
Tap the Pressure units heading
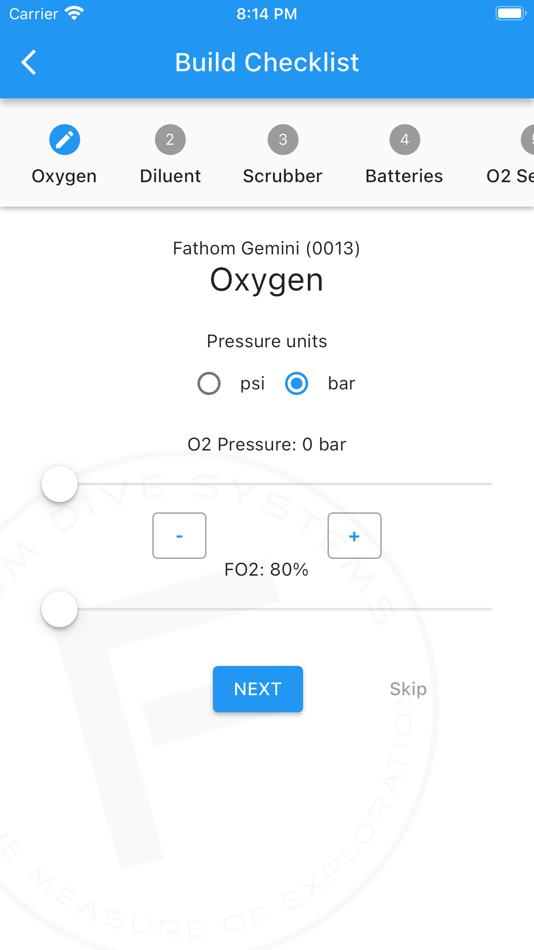click(267, 342)
